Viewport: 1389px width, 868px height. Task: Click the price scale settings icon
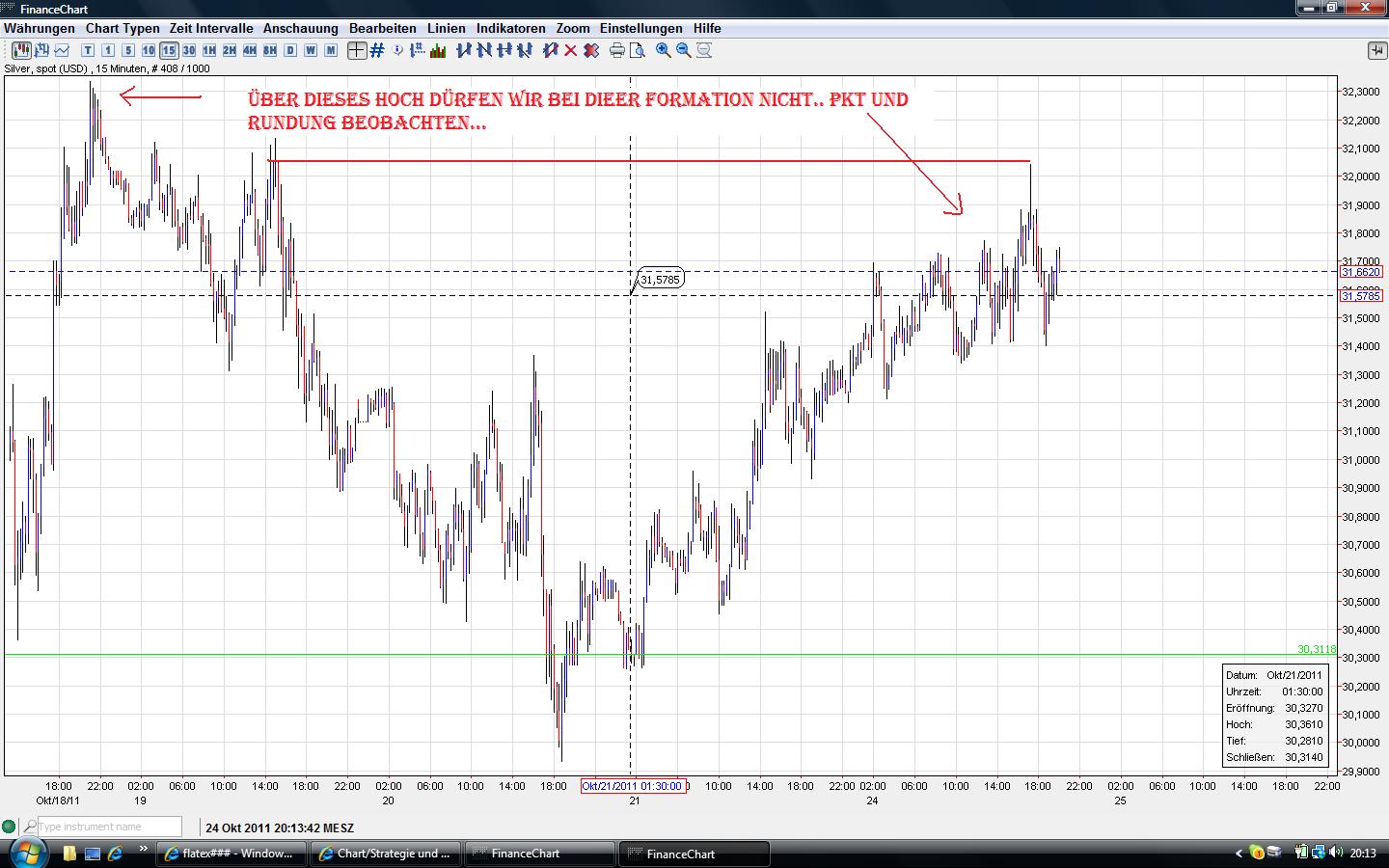click(x=418, y=50)
